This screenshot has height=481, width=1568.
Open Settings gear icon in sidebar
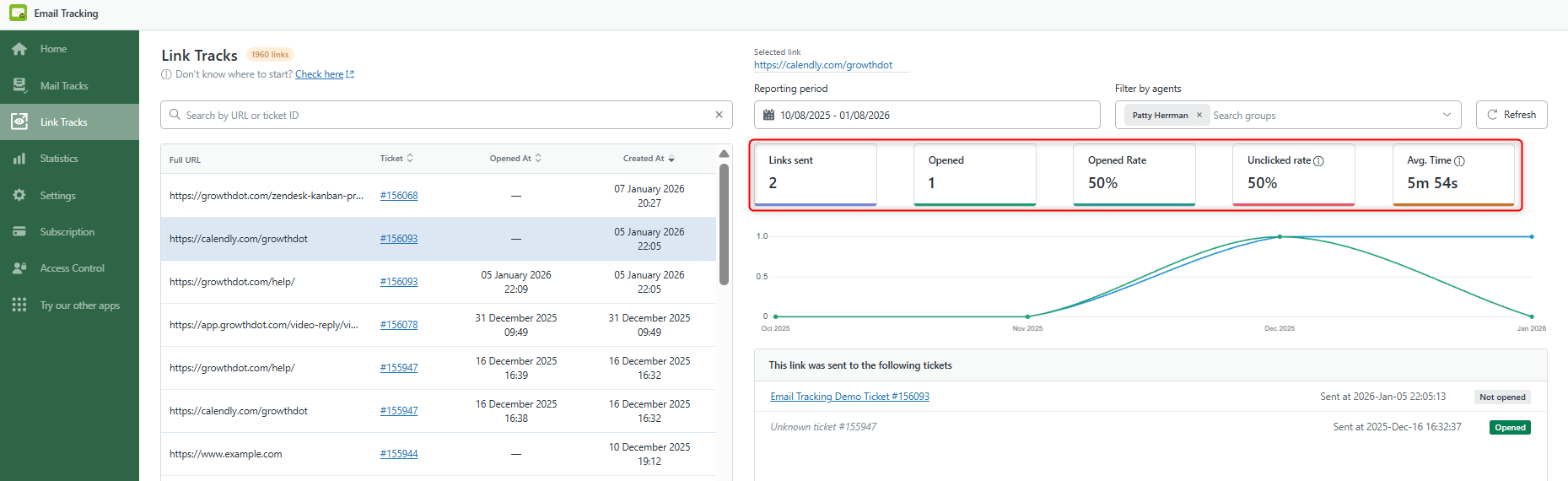pyautogui.click(x=19, y=195)
